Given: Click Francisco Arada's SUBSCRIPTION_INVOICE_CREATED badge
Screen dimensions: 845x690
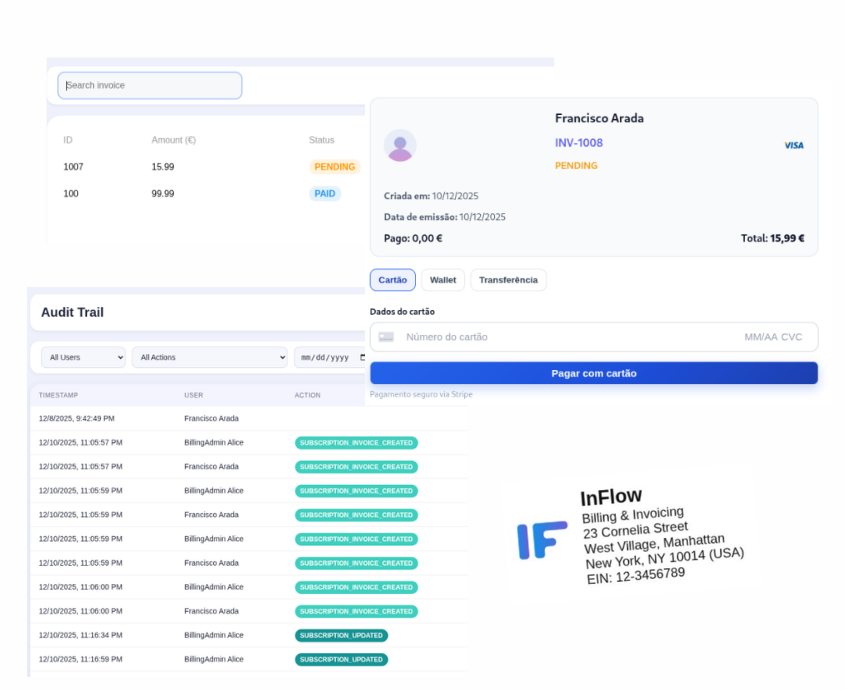Looking at the screenshot, I should [x=356, y=466].
